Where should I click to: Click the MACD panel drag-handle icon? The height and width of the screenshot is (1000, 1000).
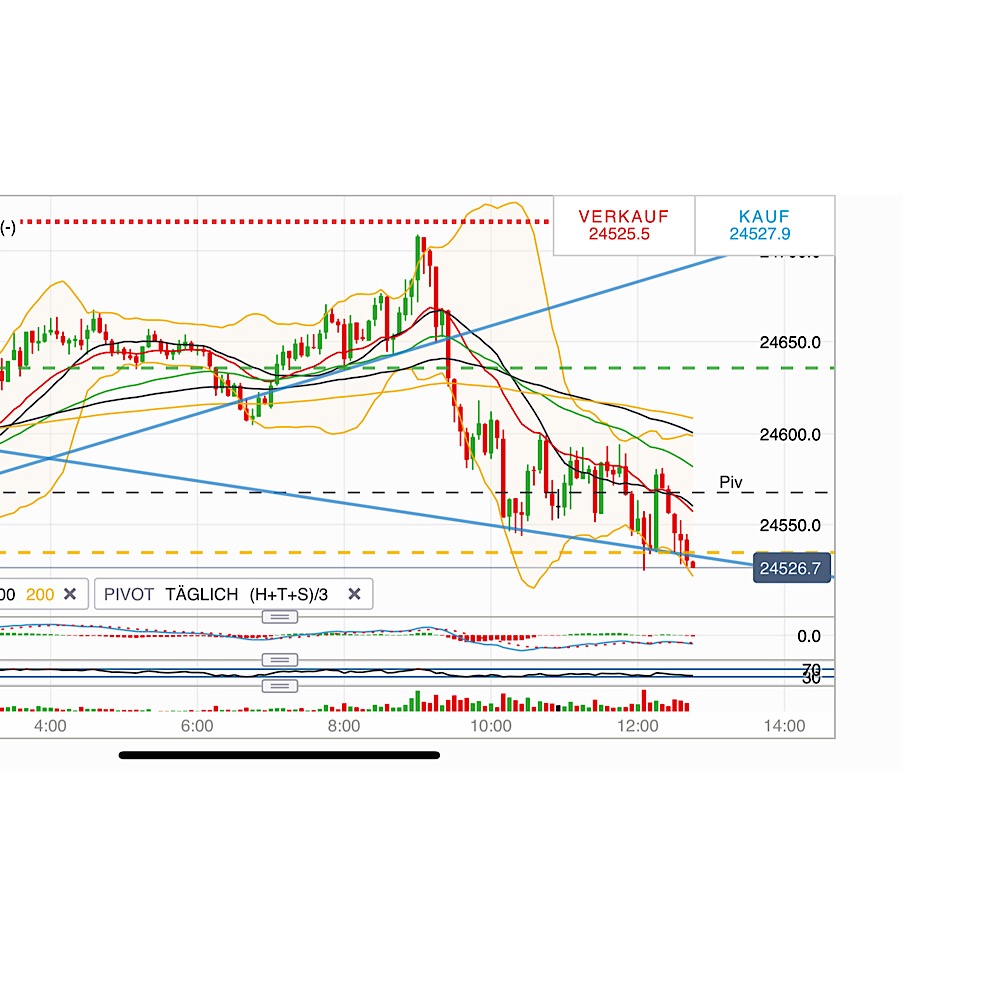279,617
